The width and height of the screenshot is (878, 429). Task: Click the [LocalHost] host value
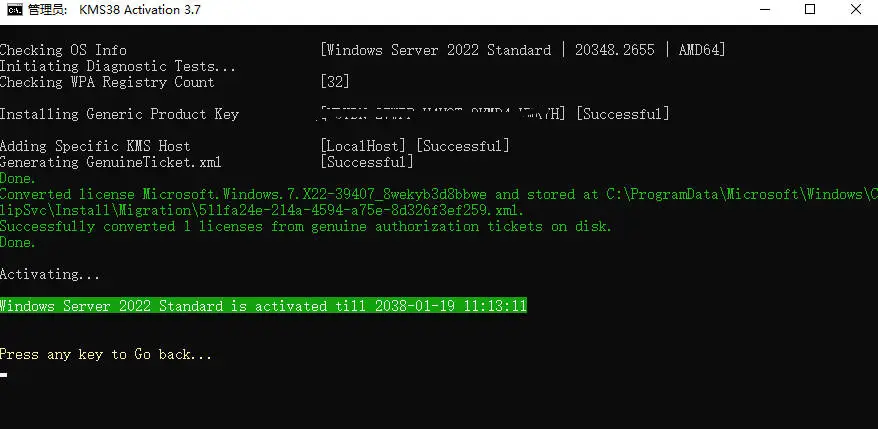364,146
